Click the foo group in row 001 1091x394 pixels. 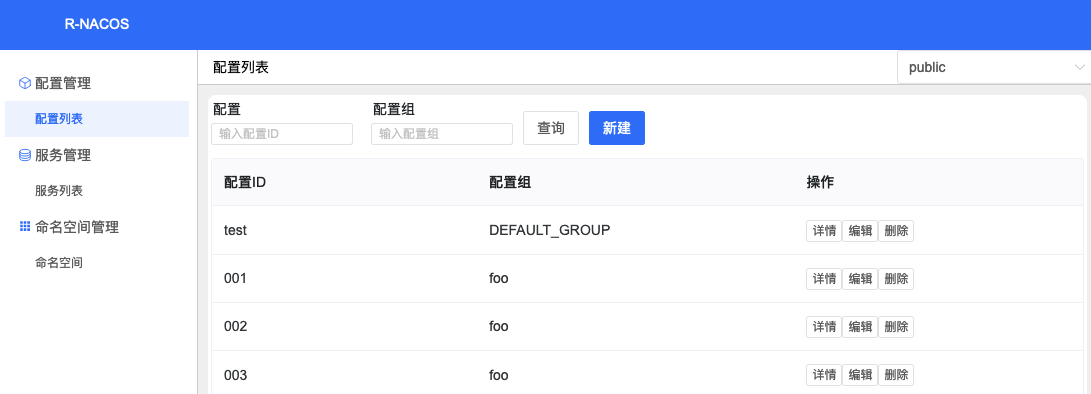499,278
